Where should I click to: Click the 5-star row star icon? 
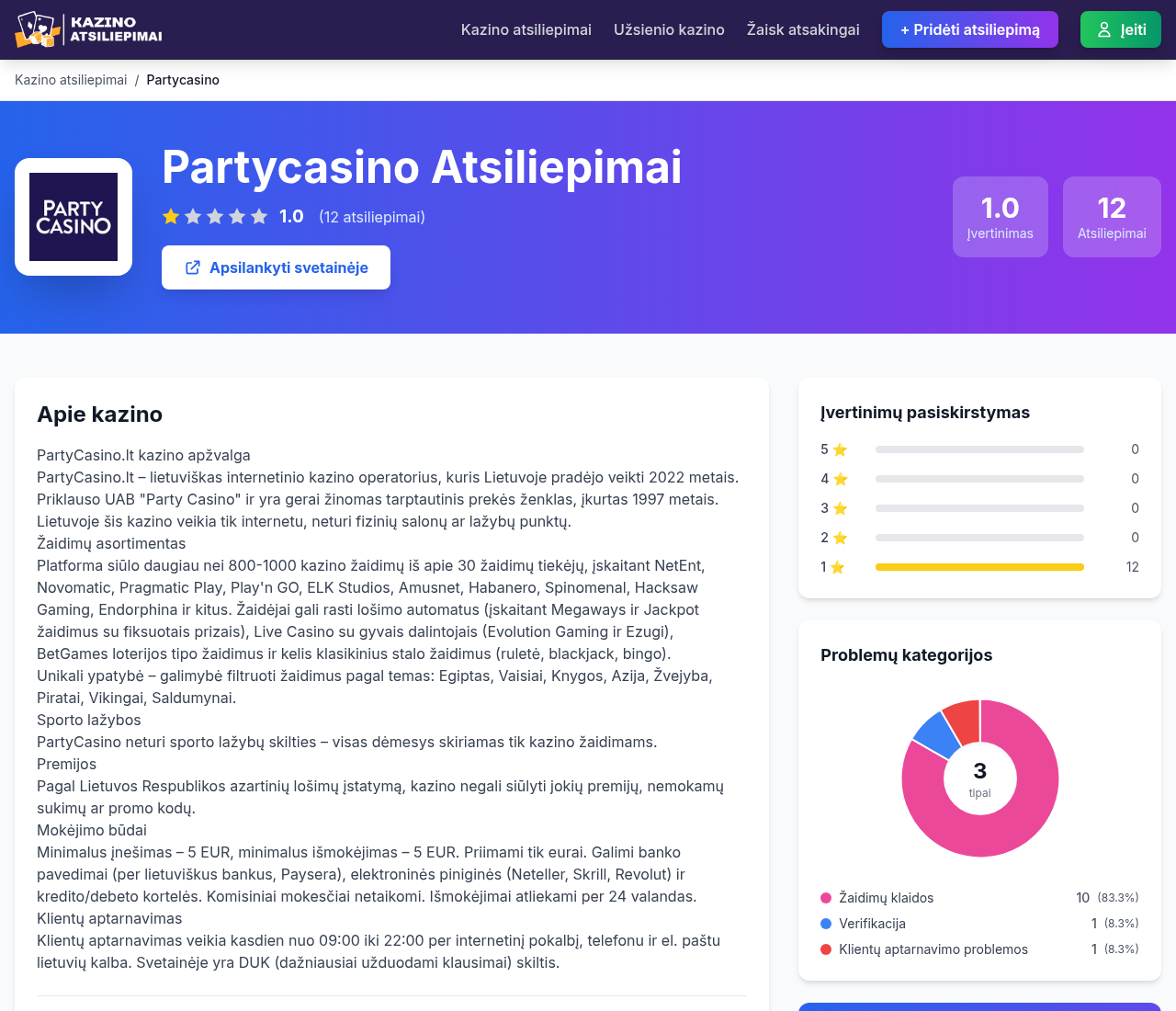coord(840,449)
